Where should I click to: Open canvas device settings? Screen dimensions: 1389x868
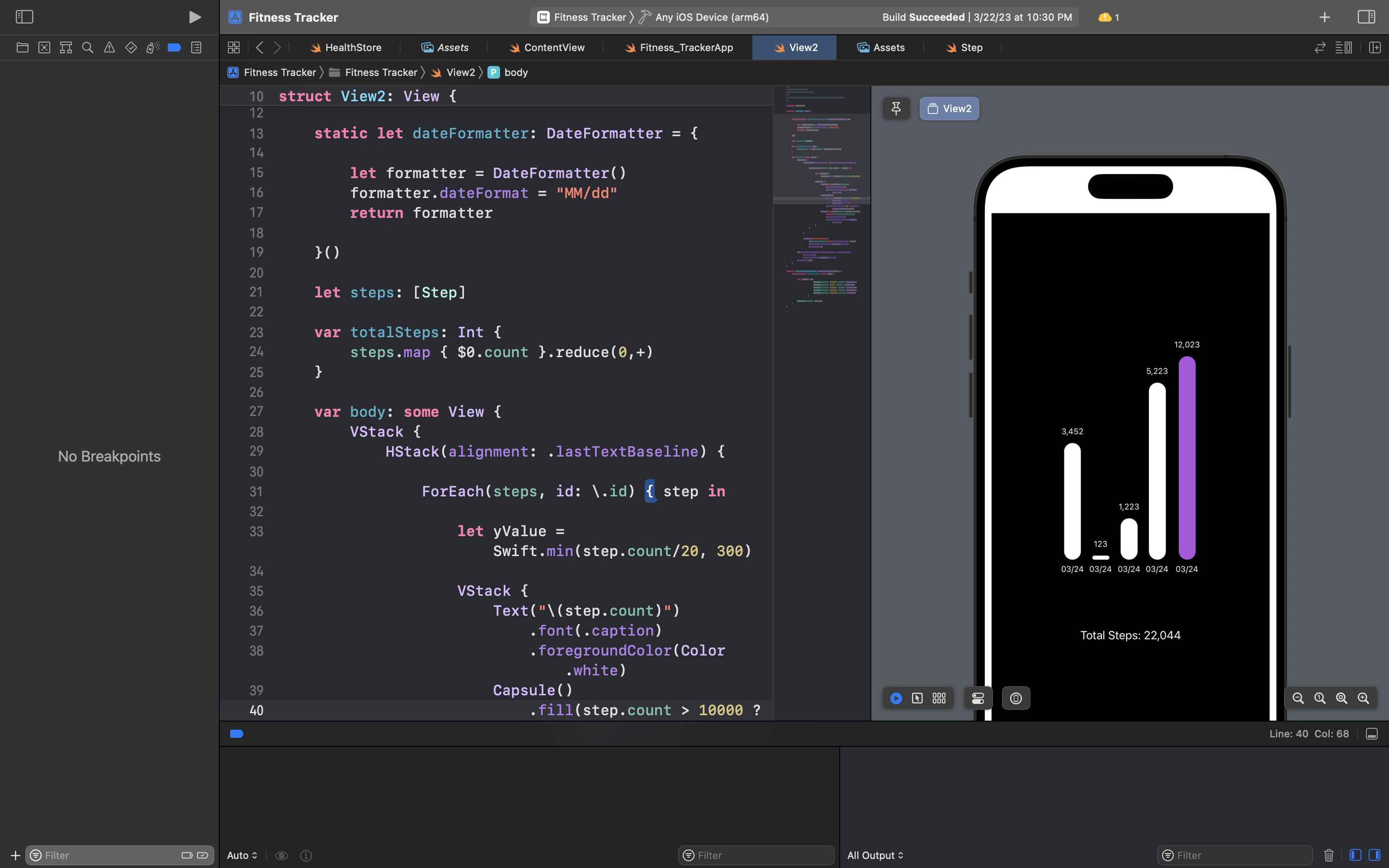[978, 698]
